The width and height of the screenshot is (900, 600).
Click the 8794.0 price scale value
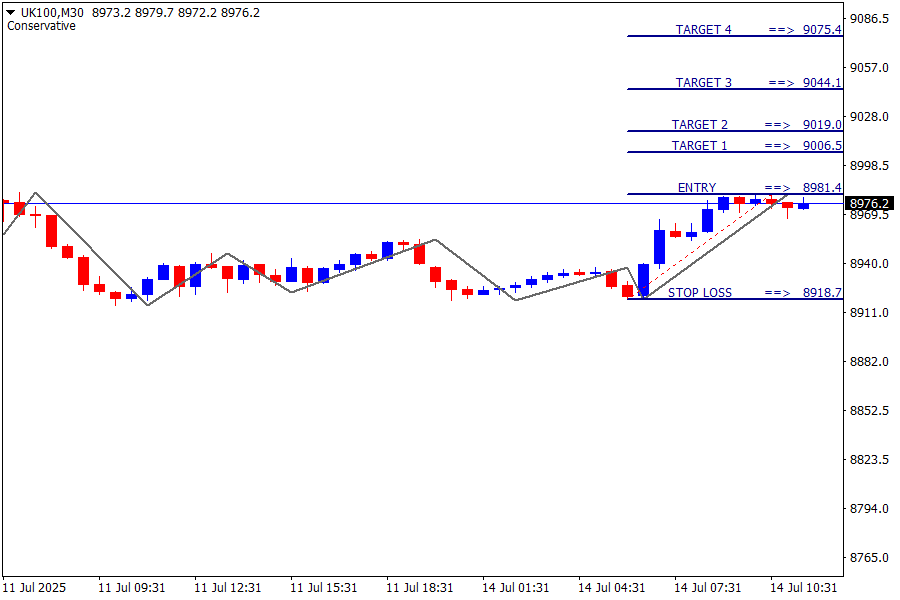pyautogui.click(x=869, y=509)
